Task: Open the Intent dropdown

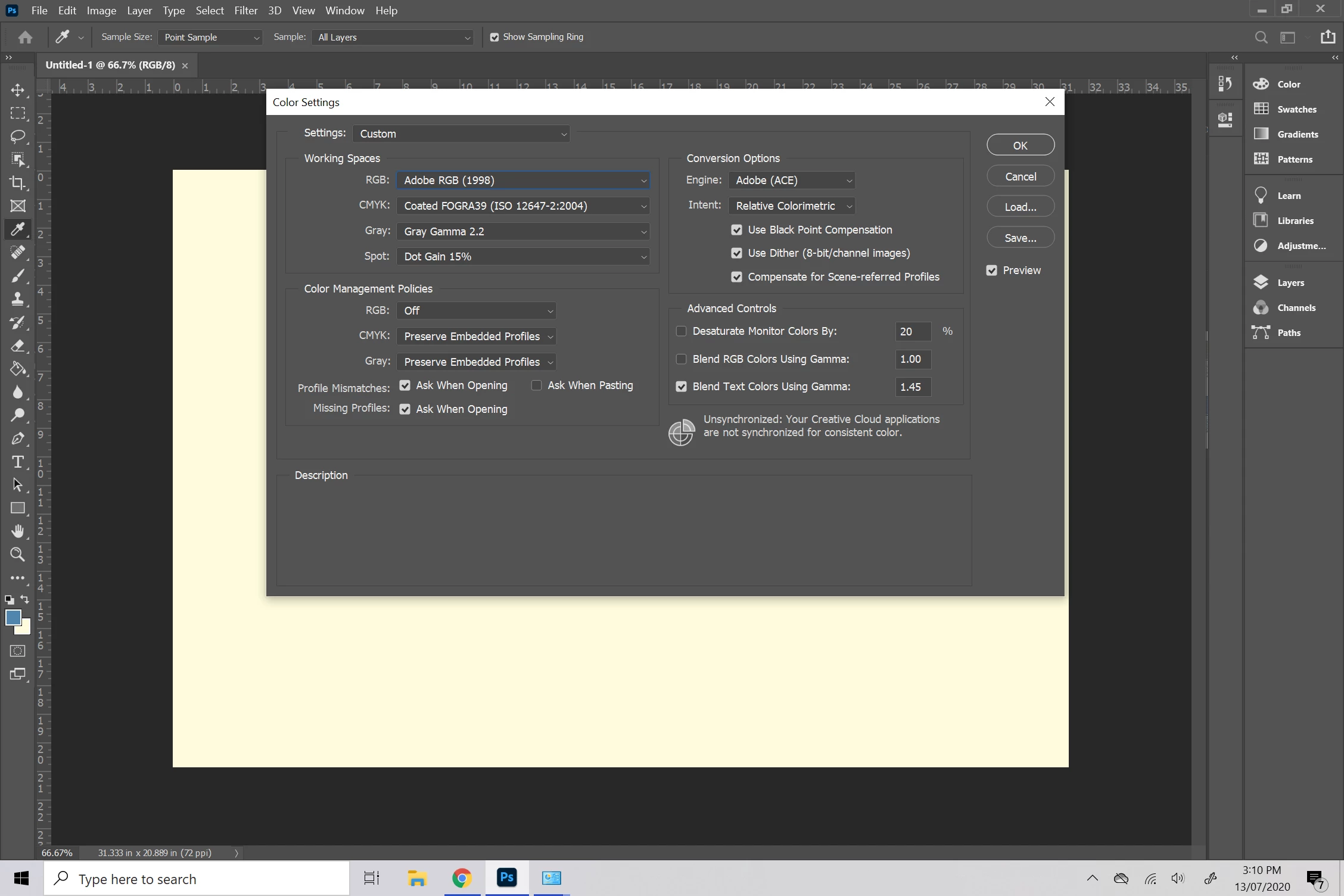Action: (791, 206)
